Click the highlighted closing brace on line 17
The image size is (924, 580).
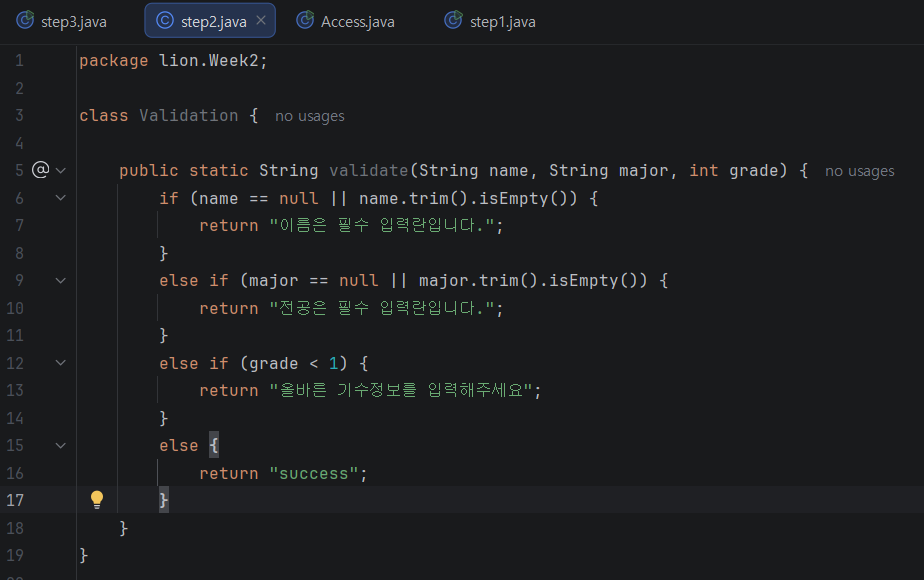pos(164,500)
